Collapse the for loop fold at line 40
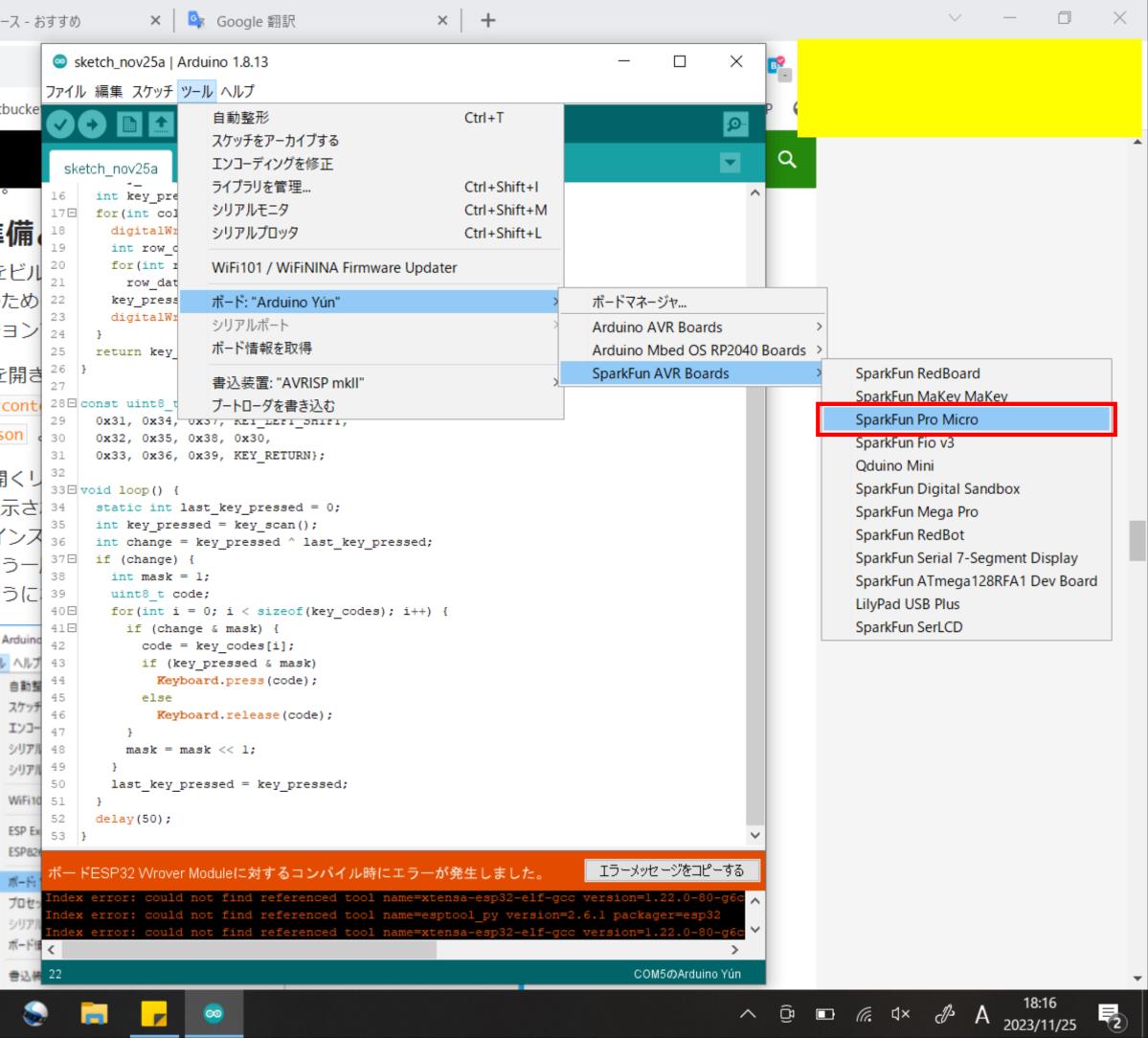Viewport: 1148px width, 1038px height. tap(72, 611)
